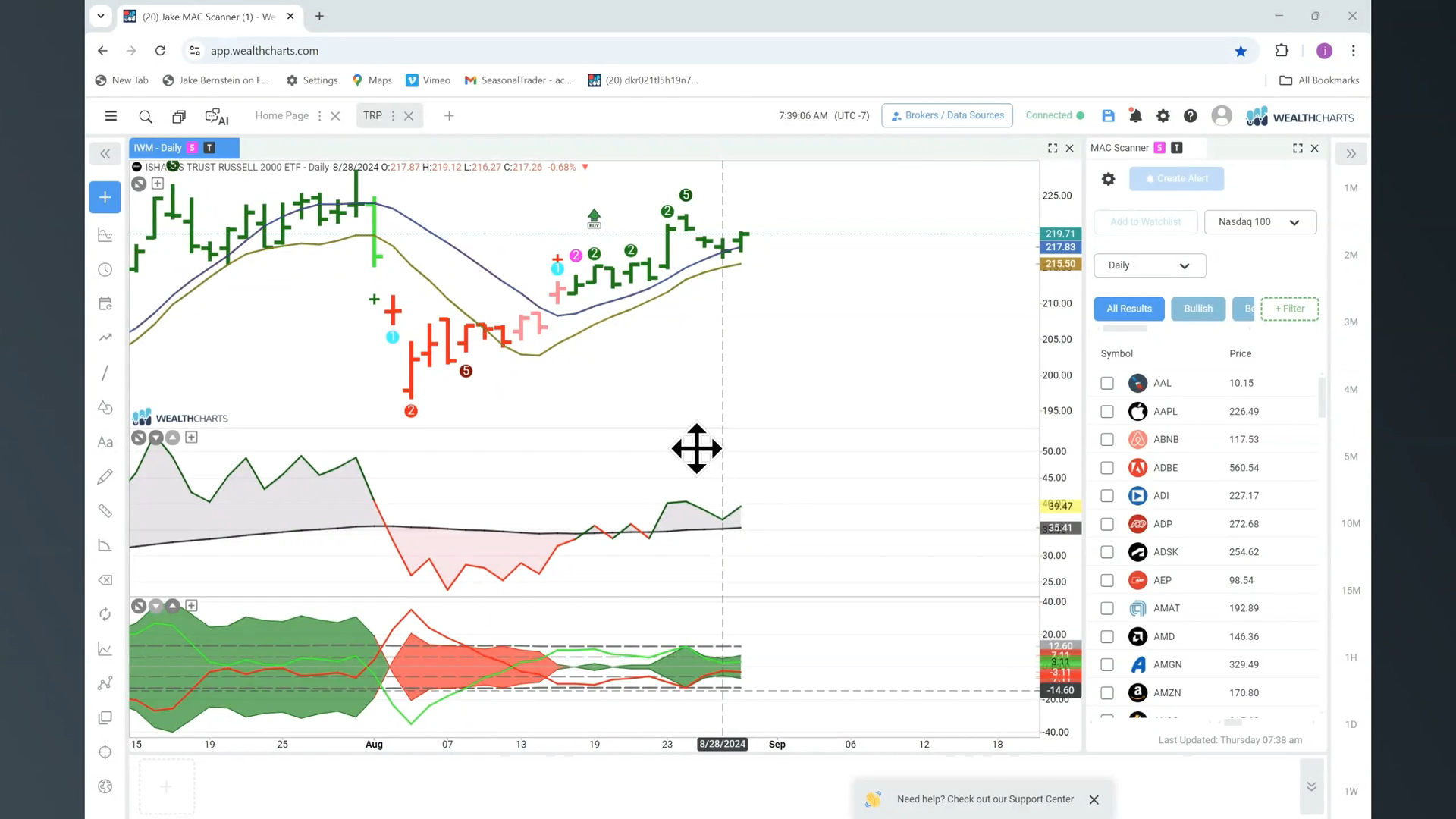Open the Daily timeframe dropdown
This screenshot has width=1456, height=819.
1150,265
